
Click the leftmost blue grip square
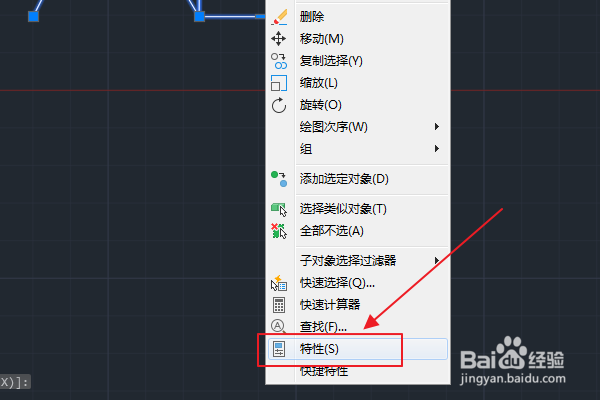coord(34,16)
